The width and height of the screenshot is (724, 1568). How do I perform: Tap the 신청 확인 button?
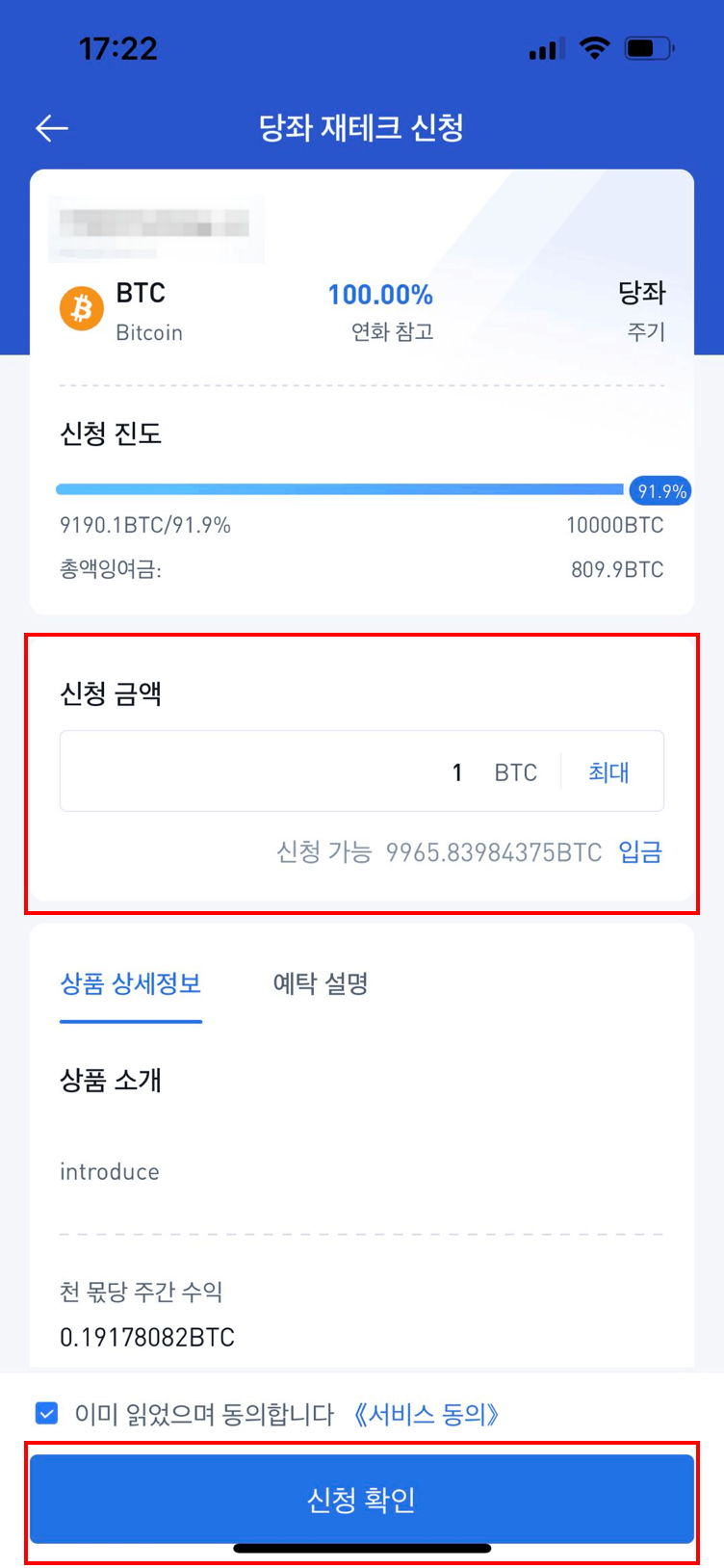(x=362, y=1499)
